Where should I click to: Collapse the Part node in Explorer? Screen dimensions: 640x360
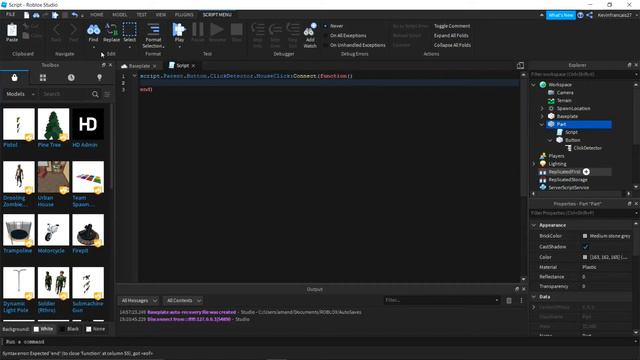[542, 124]
